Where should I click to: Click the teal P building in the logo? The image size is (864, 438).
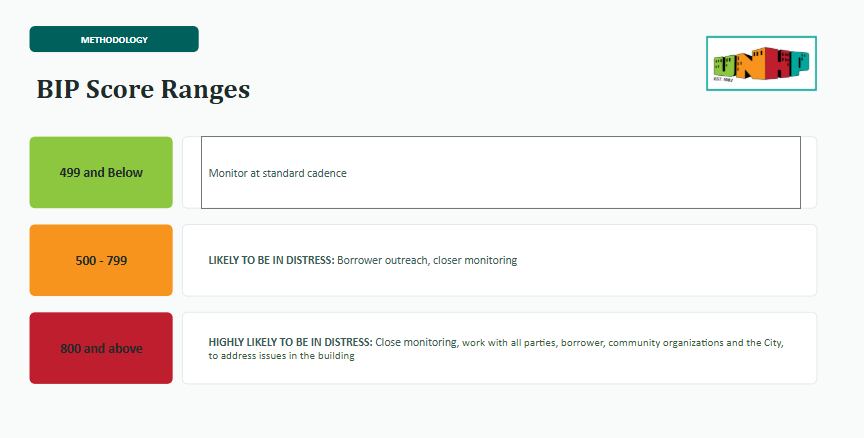click(x=800, y=62)
